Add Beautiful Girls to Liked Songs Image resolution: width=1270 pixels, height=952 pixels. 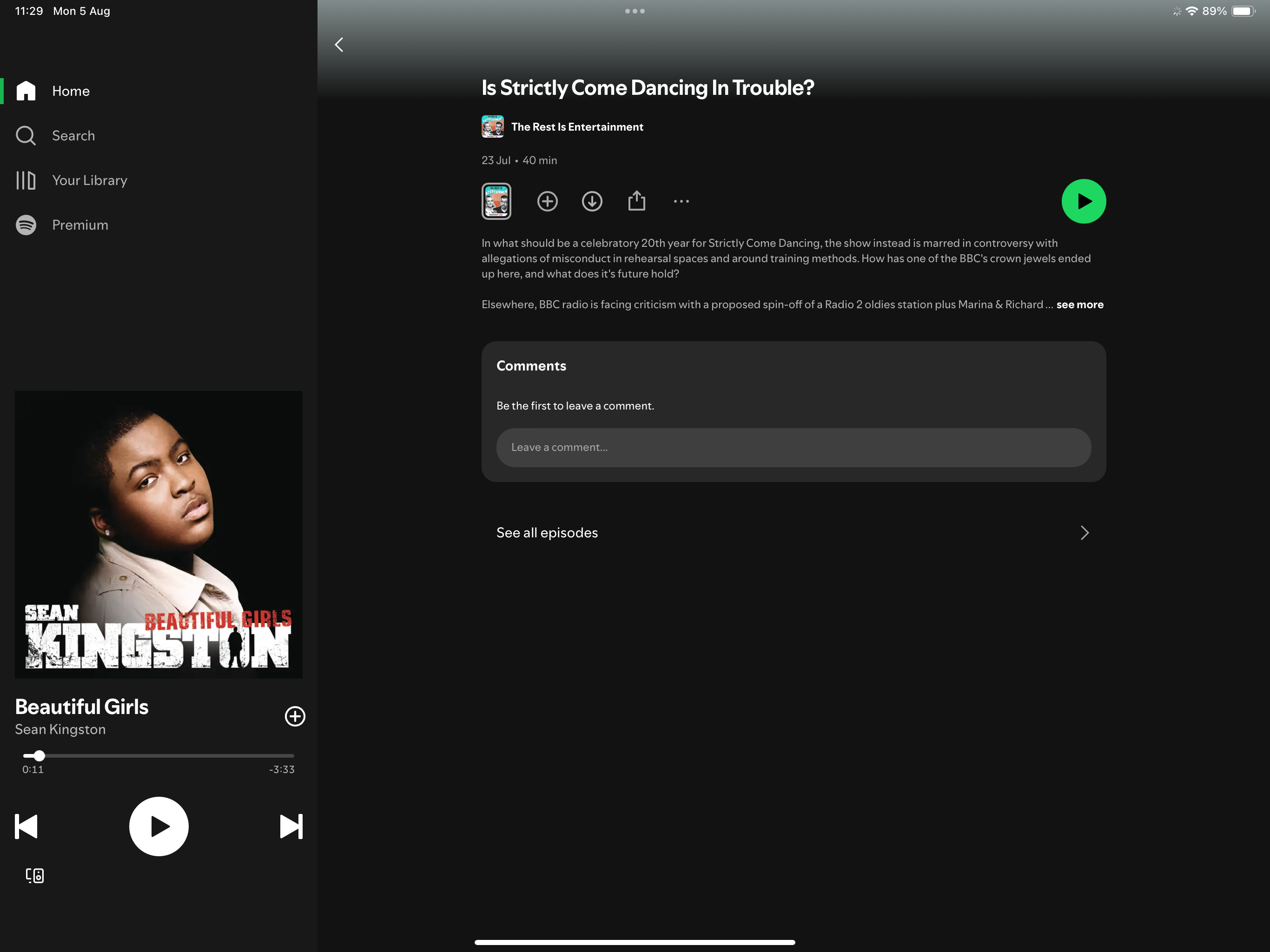point(295,716)
